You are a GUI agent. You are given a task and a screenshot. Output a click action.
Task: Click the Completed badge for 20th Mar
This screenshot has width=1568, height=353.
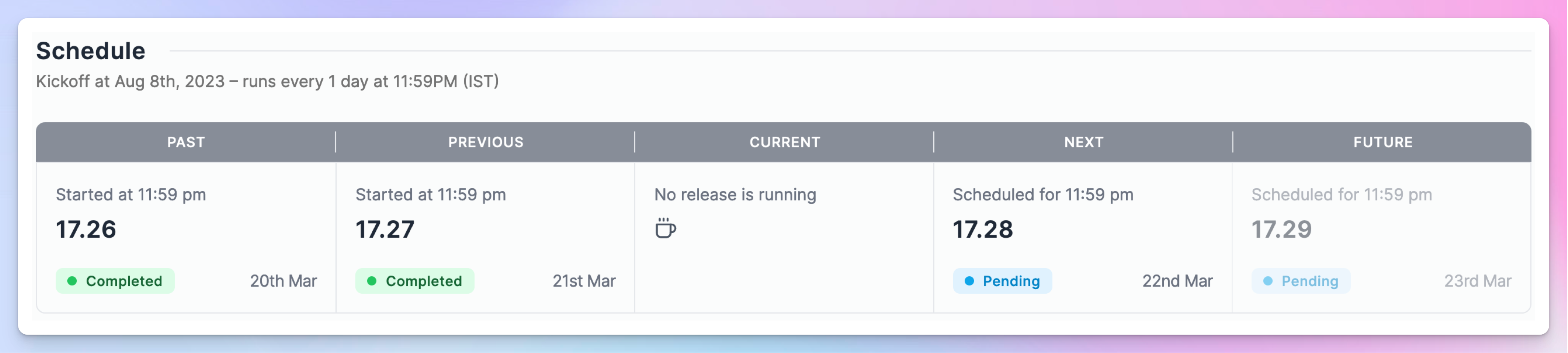115,281
